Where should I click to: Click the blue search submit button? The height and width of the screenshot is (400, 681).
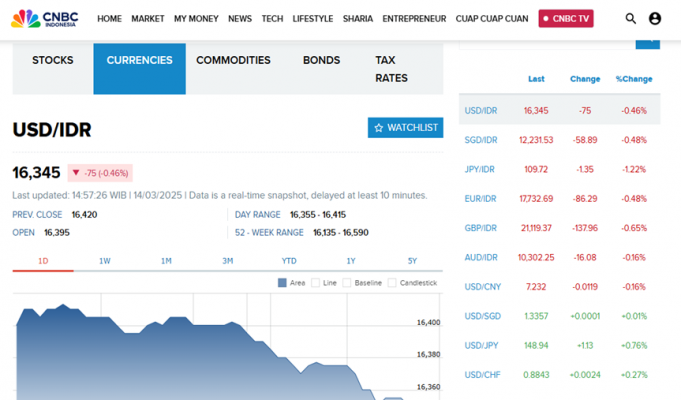648,41
